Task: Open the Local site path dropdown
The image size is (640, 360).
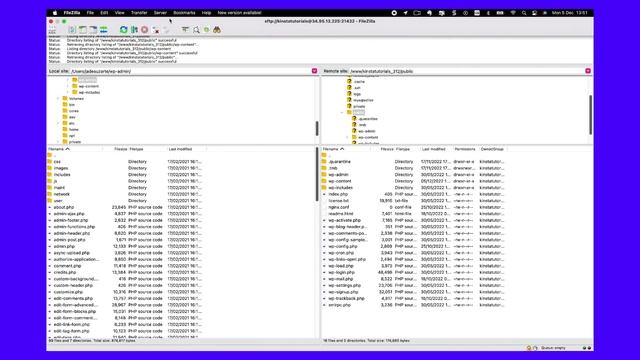Action: pyautogui.click(x=314, y=71)
